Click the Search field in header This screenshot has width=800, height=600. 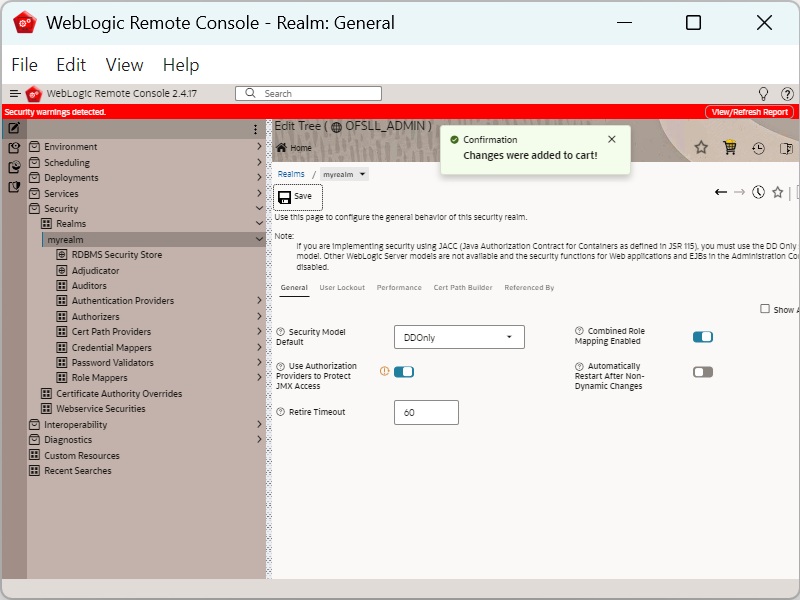tap(308, 93)
